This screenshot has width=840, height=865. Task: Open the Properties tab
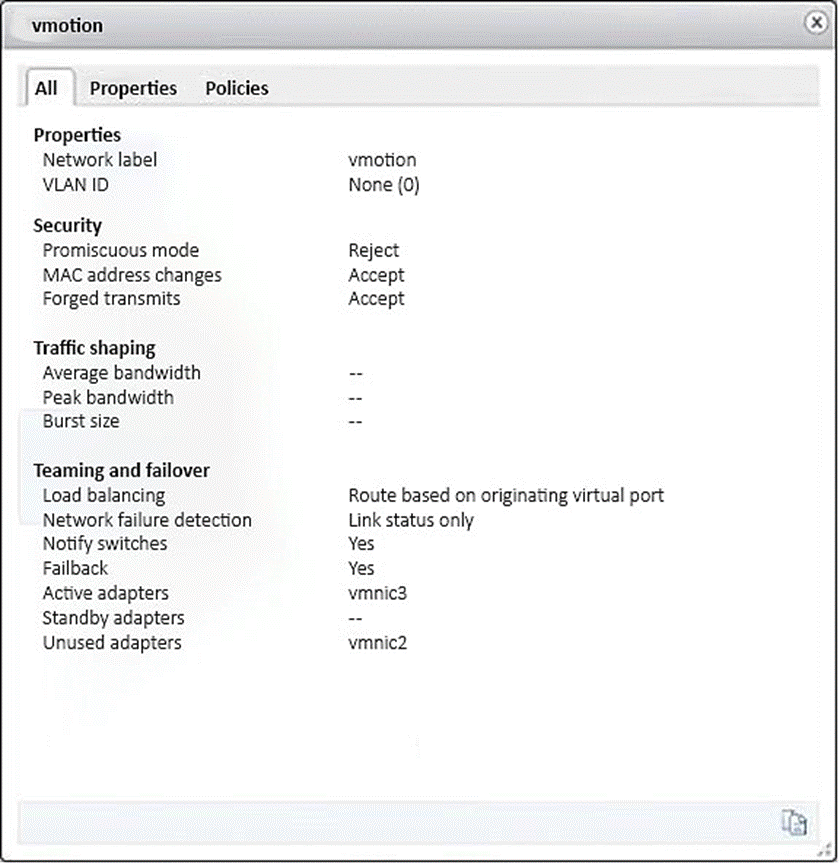pyautogui.click(x=133, y=88)
